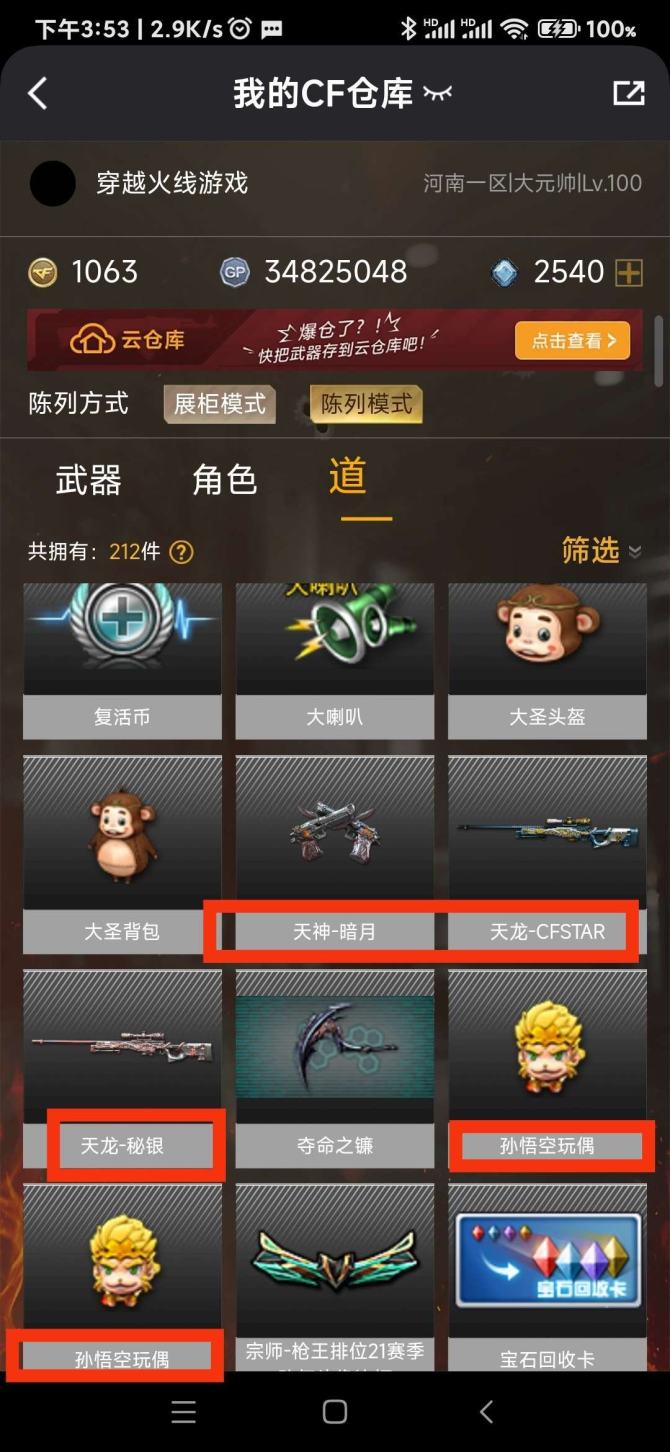670x1452 pixels.
Task: Tap the back arrow in header
Action: [x=37, y=94]
